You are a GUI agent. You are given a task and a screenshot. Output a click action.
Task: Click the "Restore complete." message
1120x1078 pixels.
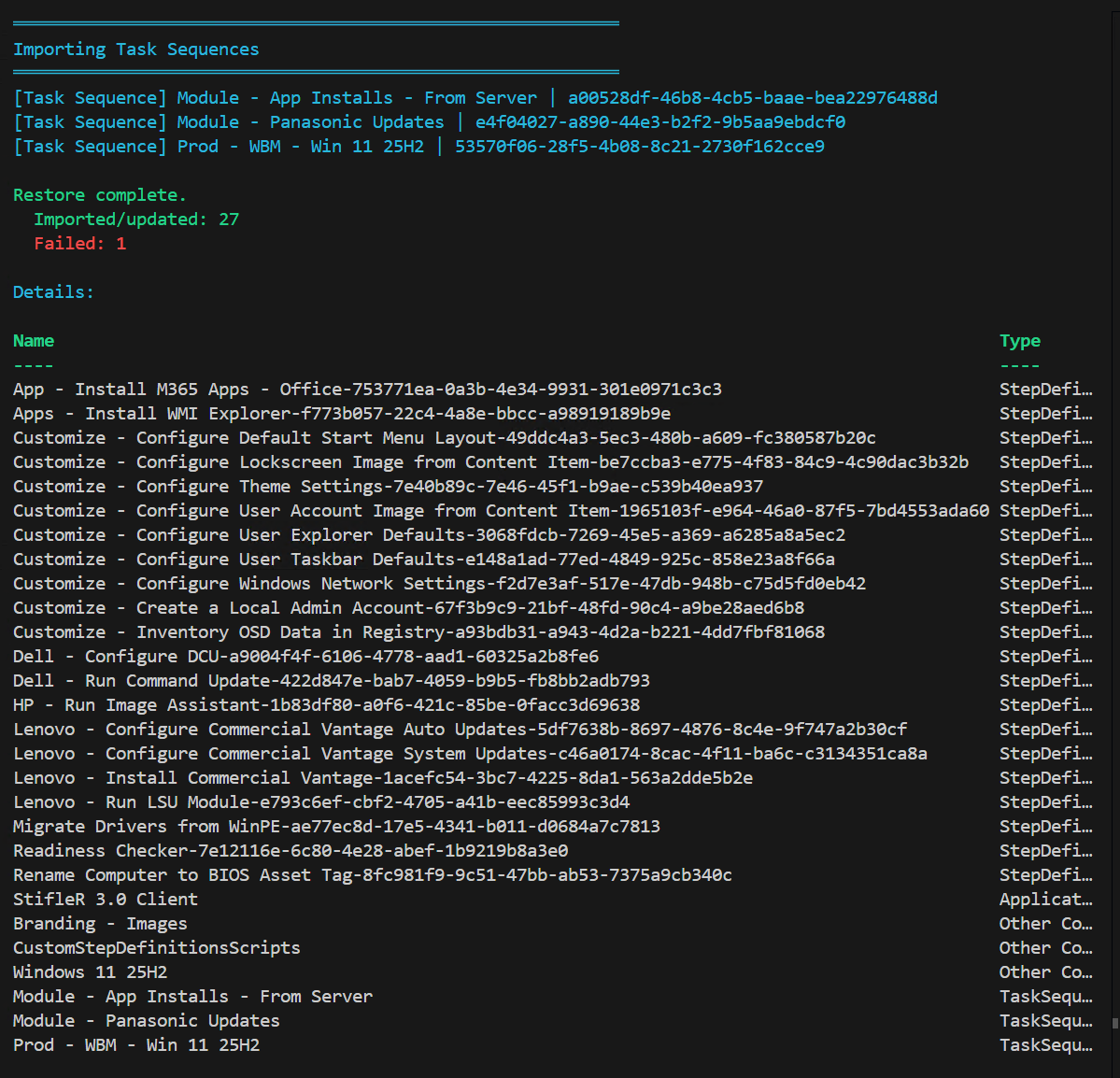pyautogui.click(x=99, y=195)
